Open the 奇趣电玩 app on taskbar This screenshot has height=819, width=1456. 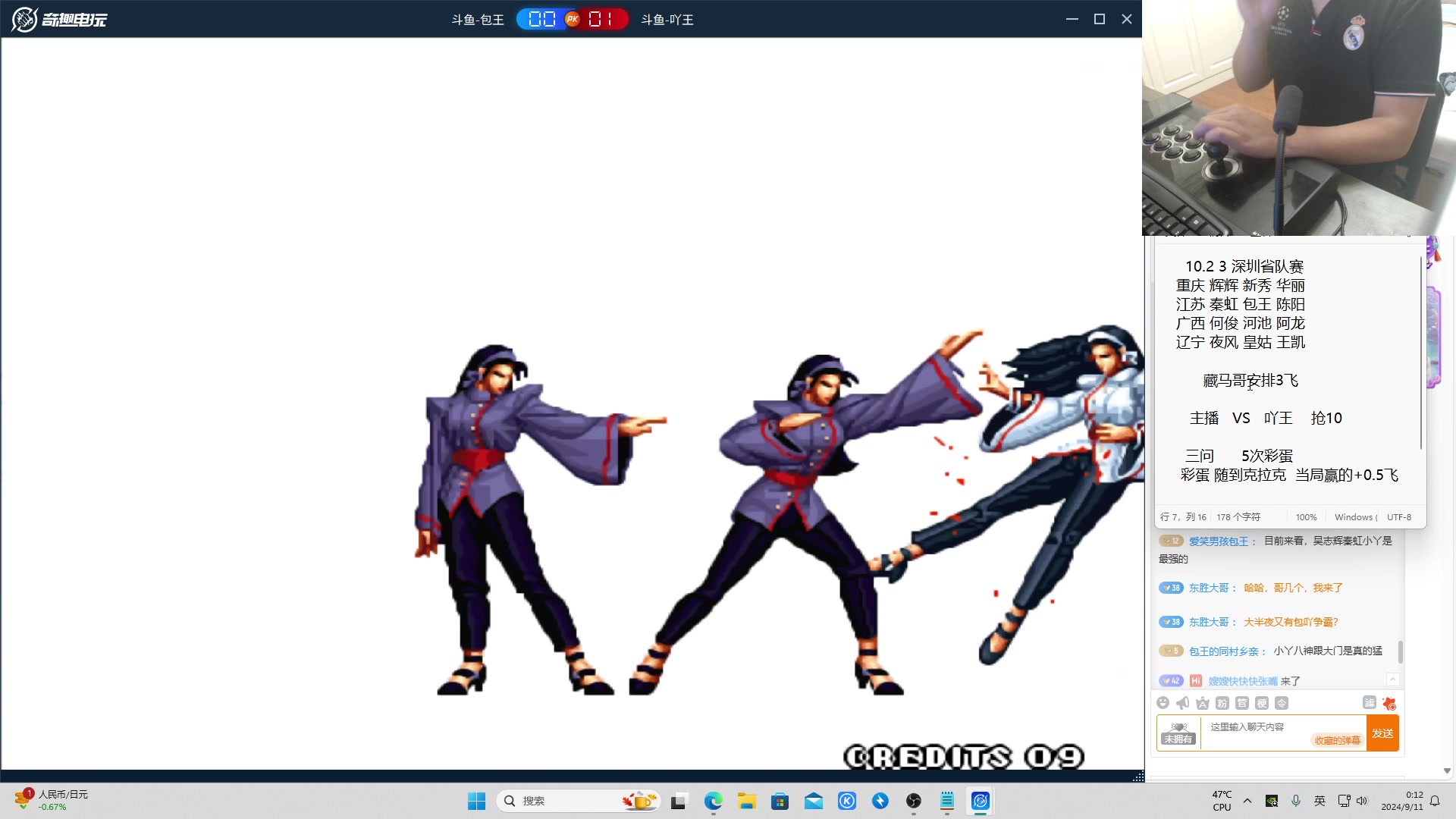point(981,801)
